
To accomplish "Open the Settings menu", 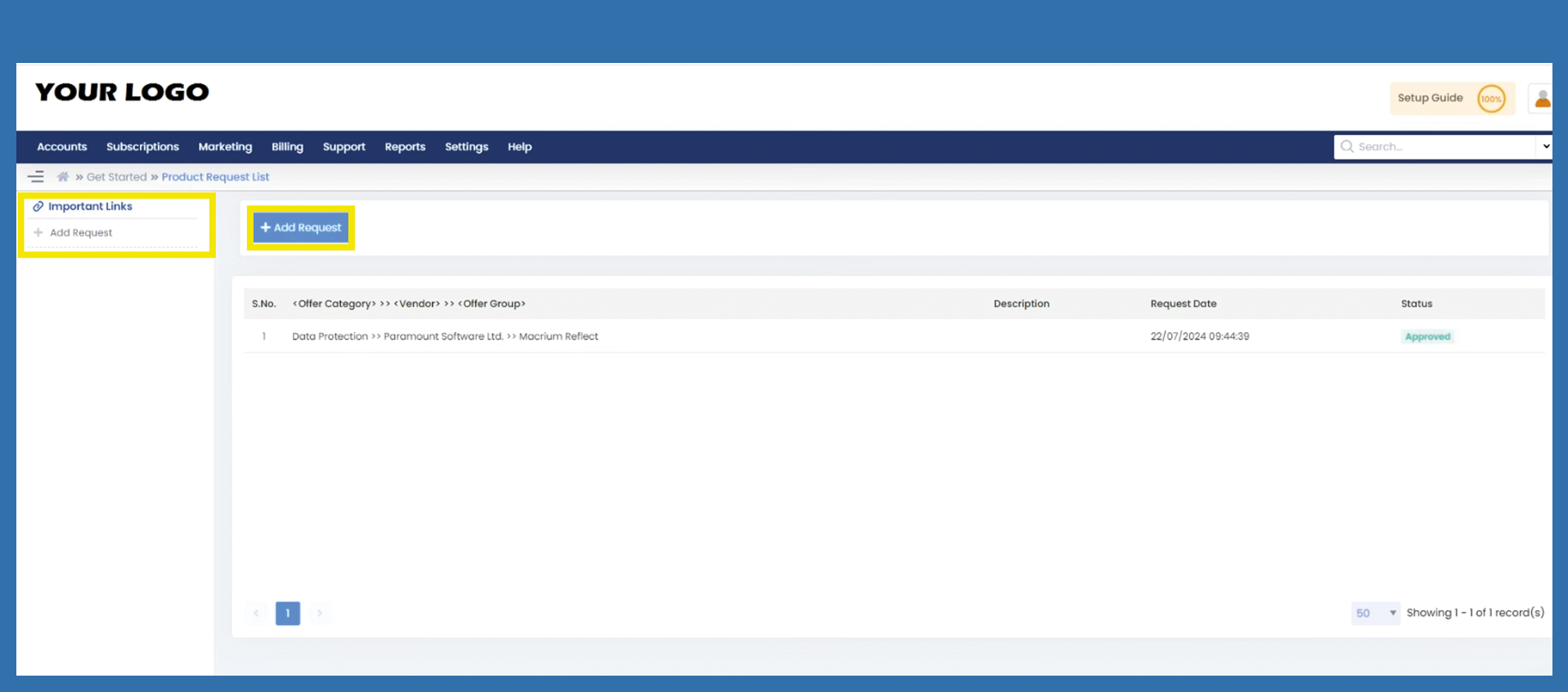I will click(466, 147).
